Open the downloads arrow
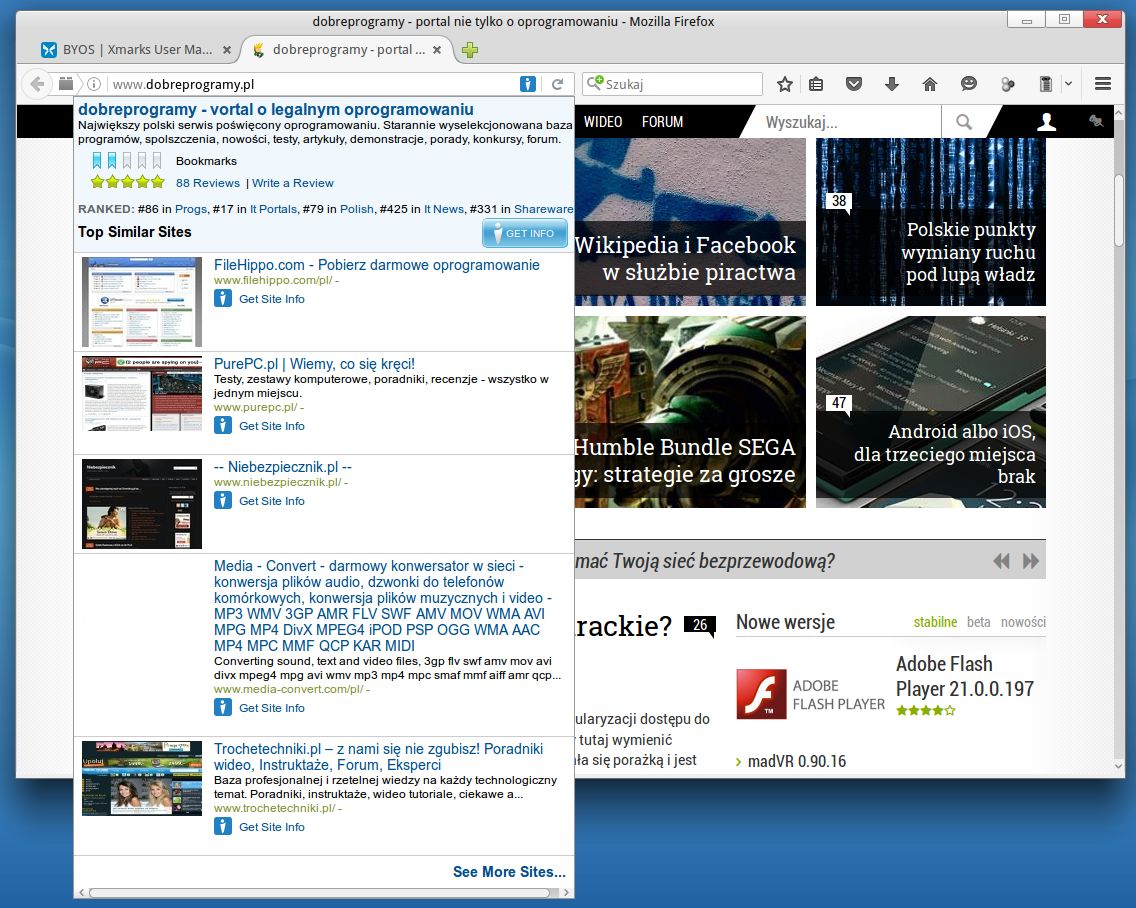1136x908 pixels. (892, 84)
